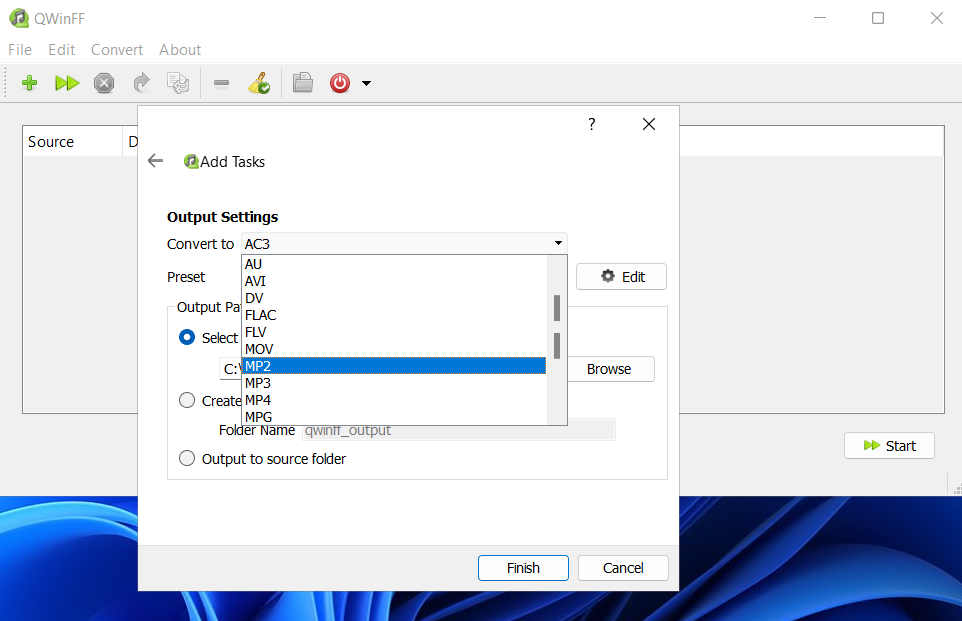Screen dimensions: 962x621
Task: Maximize the QWinFF window
Action: pyautogui.click(x=878, y=18)
